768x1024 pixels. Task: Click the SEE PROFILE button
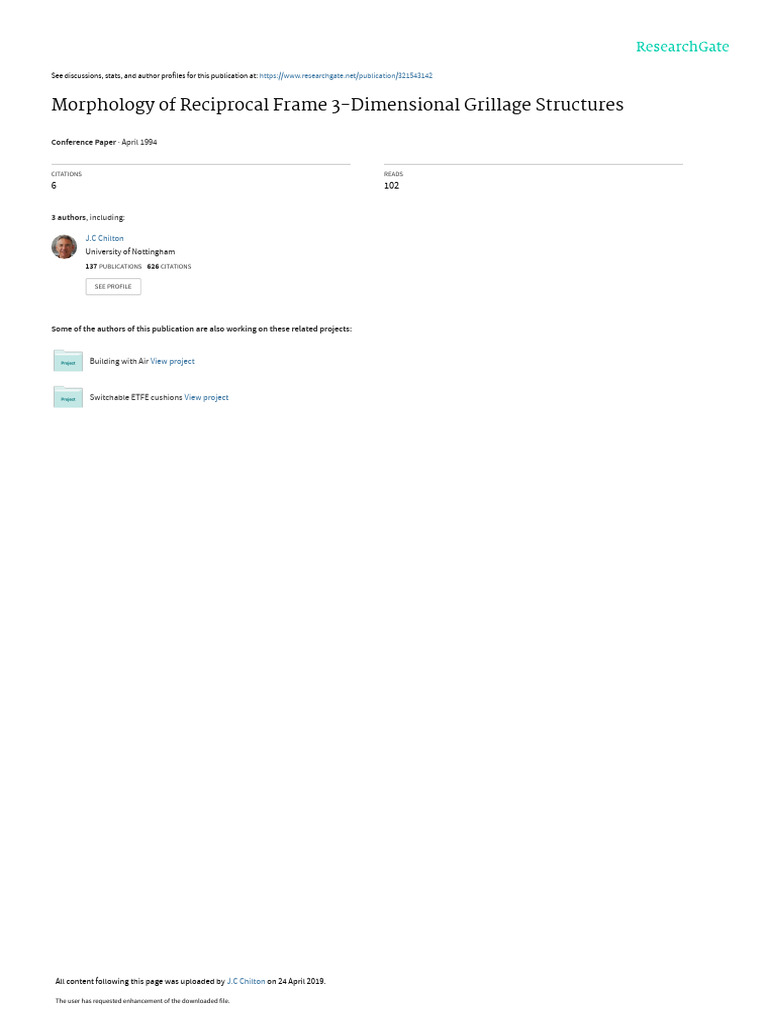click(113, 287)
